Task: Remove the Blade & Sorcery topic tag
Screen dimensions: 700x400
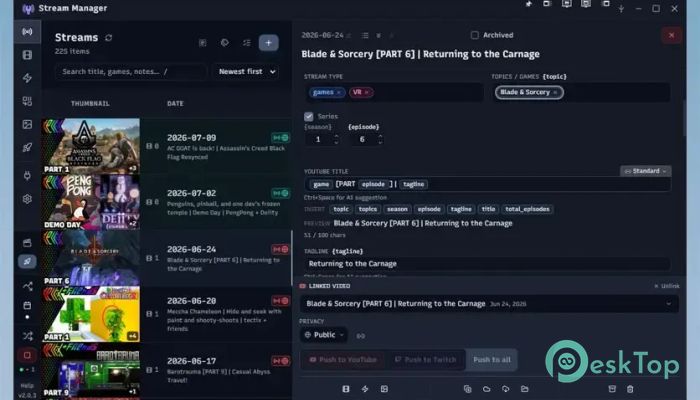Action: click(555, 92)
